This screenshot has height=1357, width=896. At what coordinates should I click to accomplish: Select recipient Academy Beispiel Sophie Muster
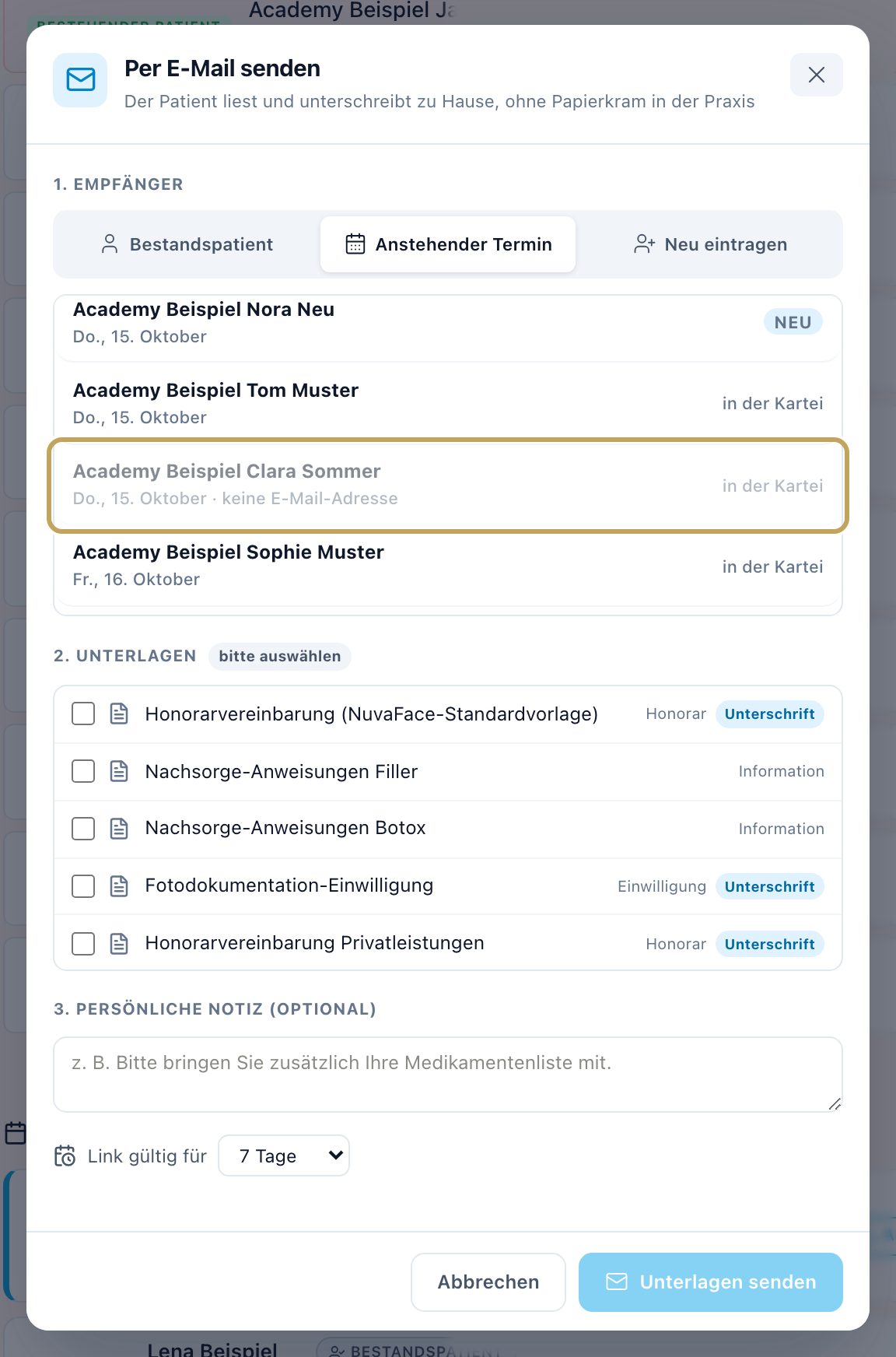(448, 566)
